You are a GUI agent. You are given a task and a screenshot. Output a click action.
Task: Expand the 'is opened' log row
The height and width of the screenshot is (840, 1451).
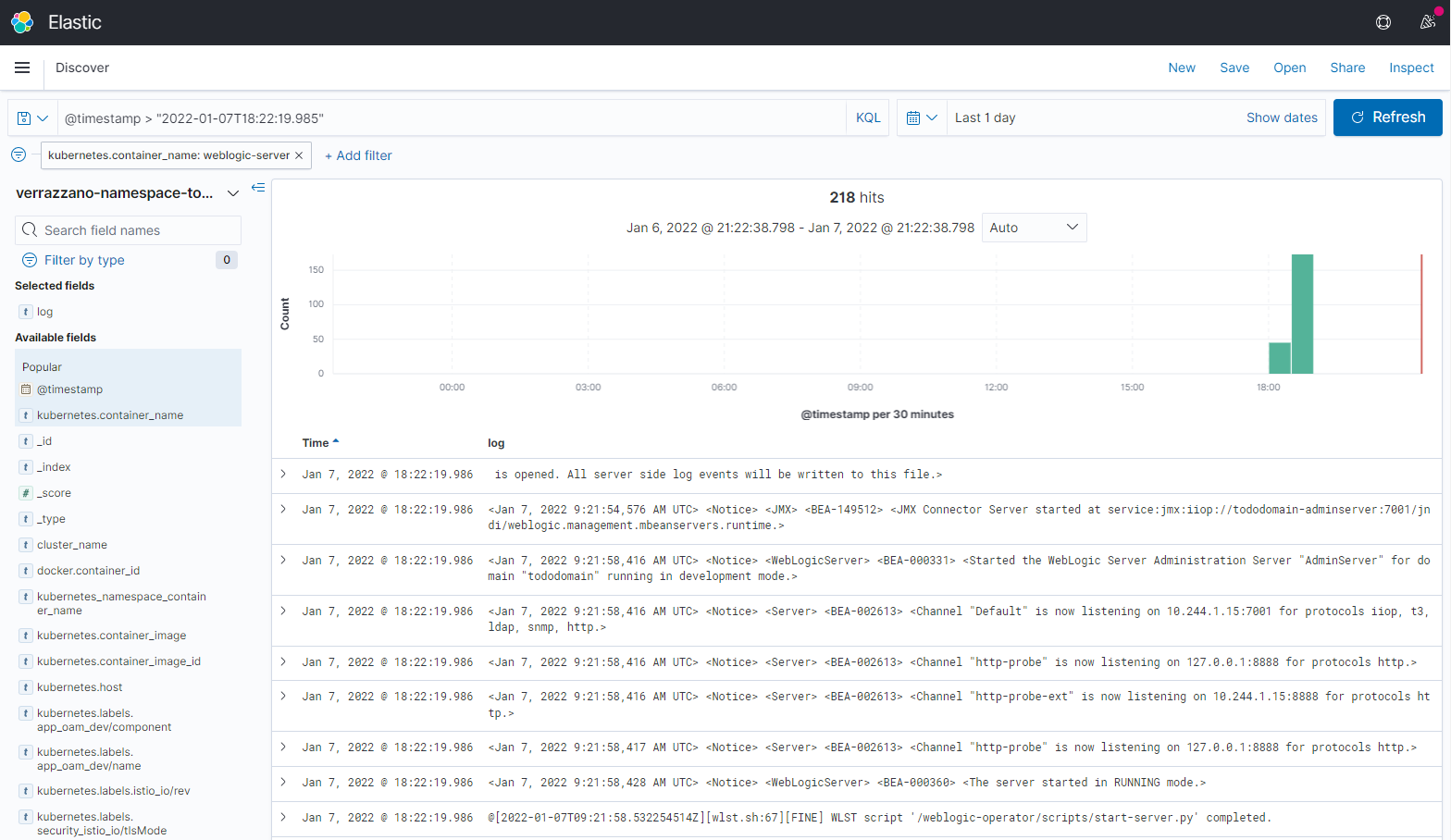(283, 474)
